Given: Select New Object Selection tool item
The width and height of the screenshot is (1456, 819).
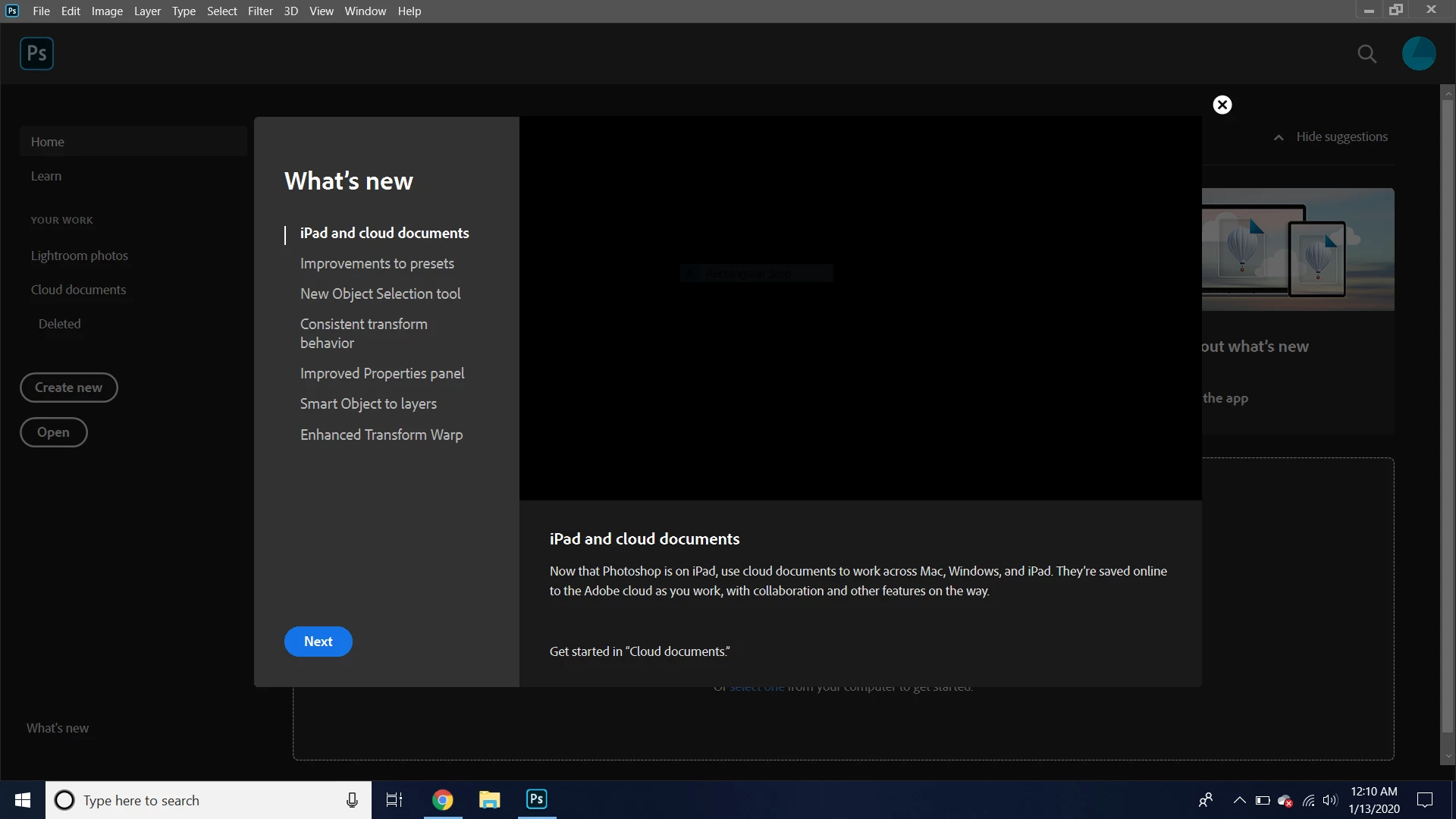Looking at the screenshot, I should [380, 293].
